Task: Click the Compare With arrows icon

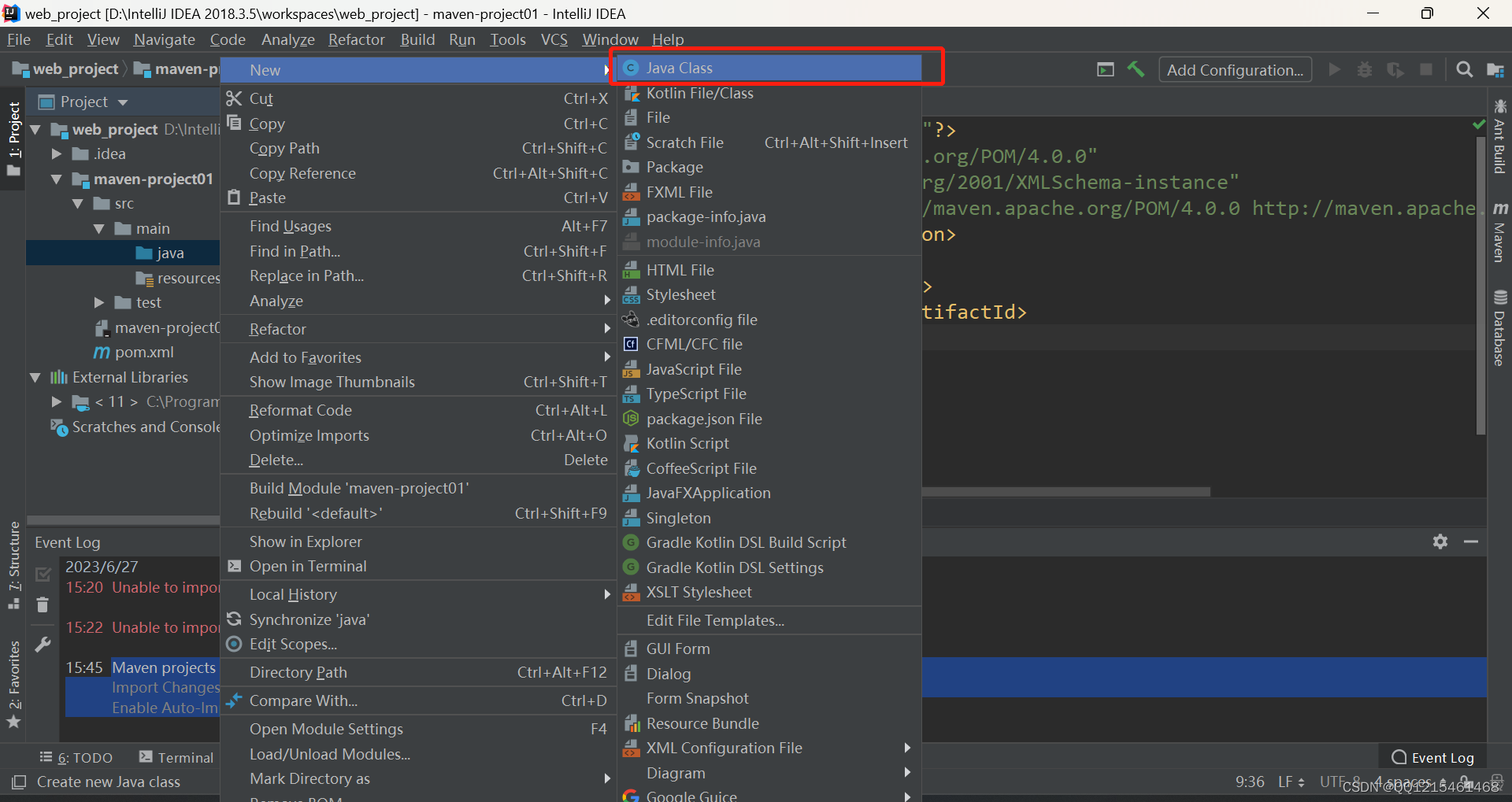Action: click(x=234, y=700)
